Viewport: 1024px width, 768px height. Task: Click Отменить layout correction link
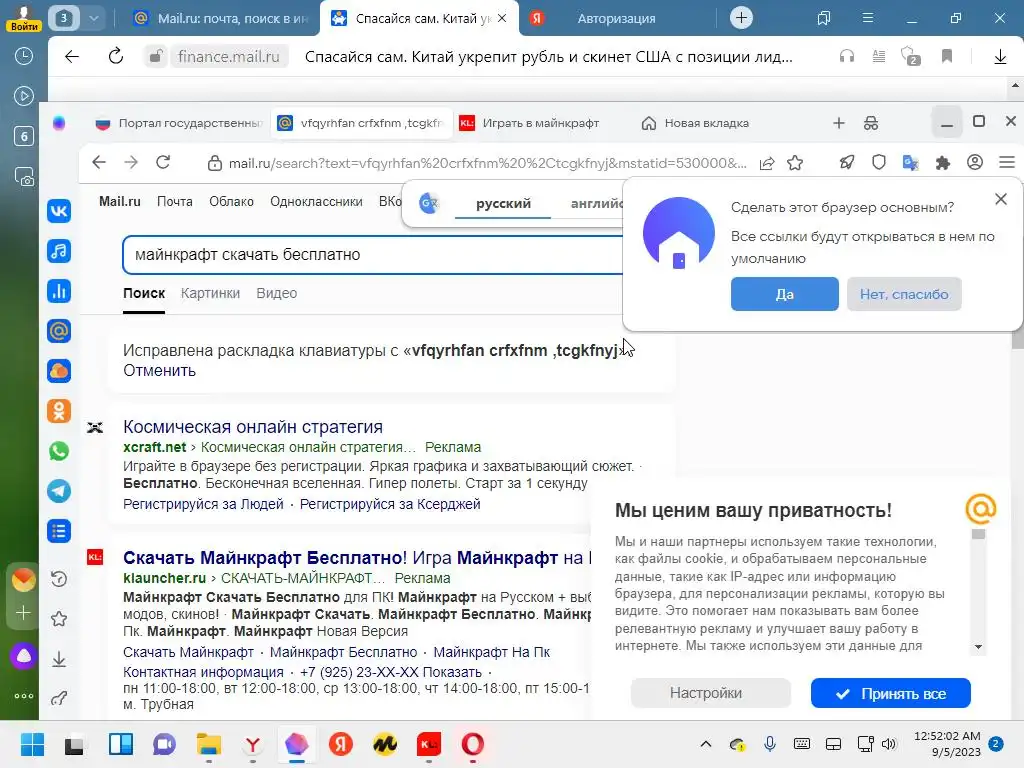159,370
